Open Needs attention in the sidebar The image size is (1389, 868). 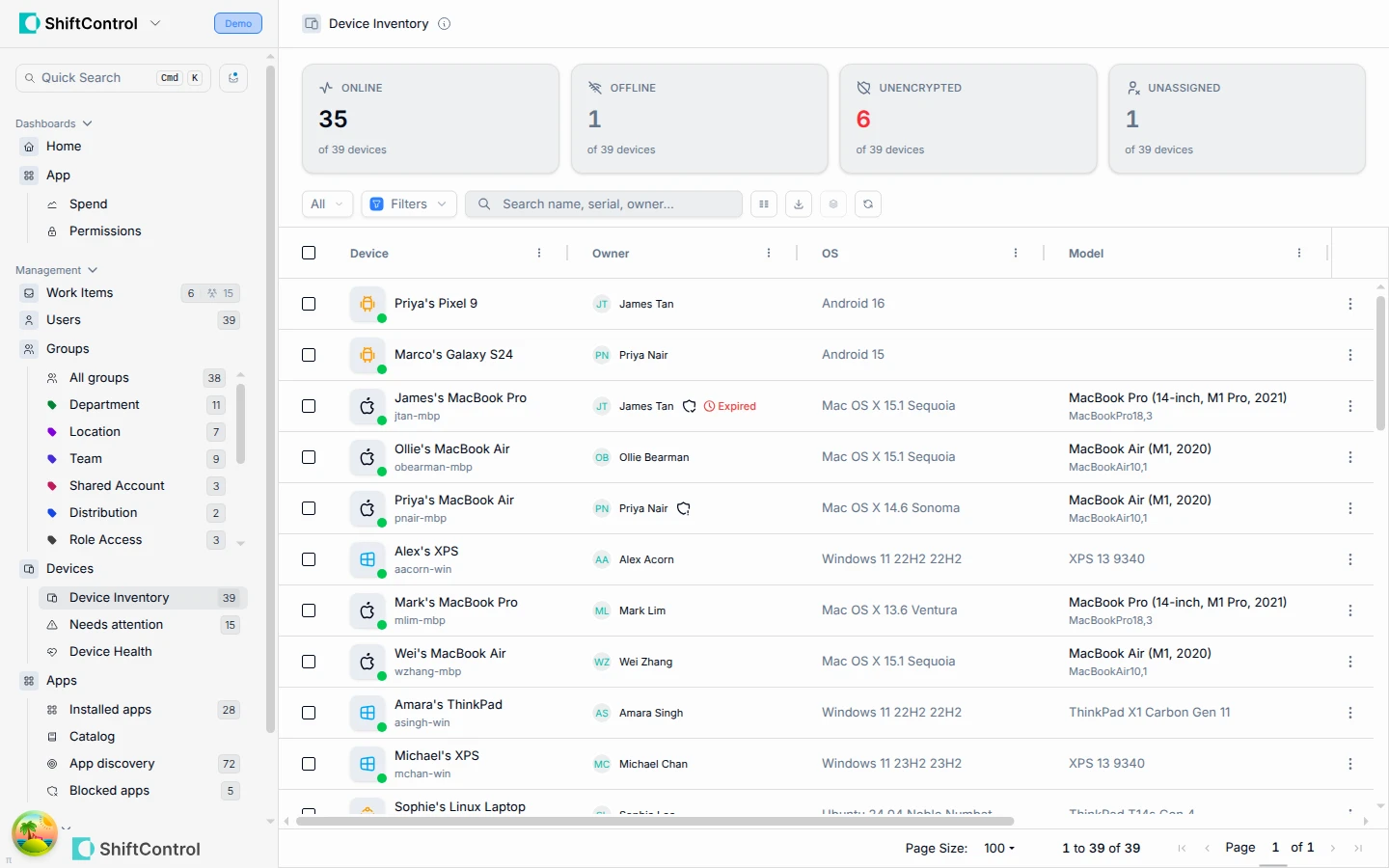click(x=143, y=625)
